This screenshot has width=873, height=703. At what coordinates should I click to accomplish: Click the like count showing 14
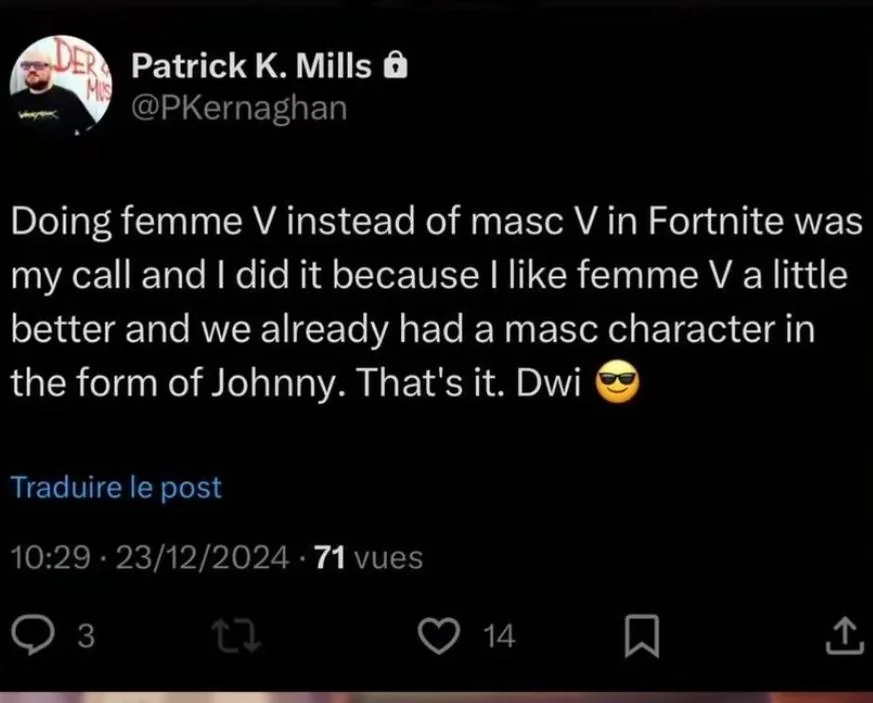(498, 636)
